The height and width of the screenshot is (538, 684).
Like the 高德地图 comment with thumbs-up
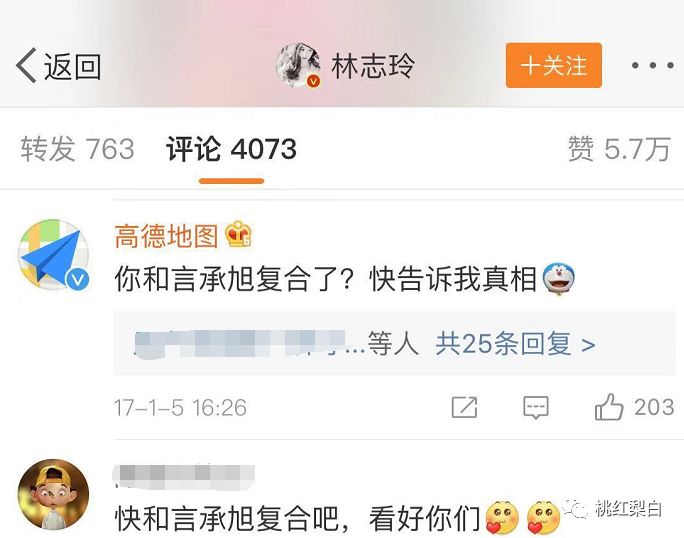pyautogui.click(x=609, y=407)
